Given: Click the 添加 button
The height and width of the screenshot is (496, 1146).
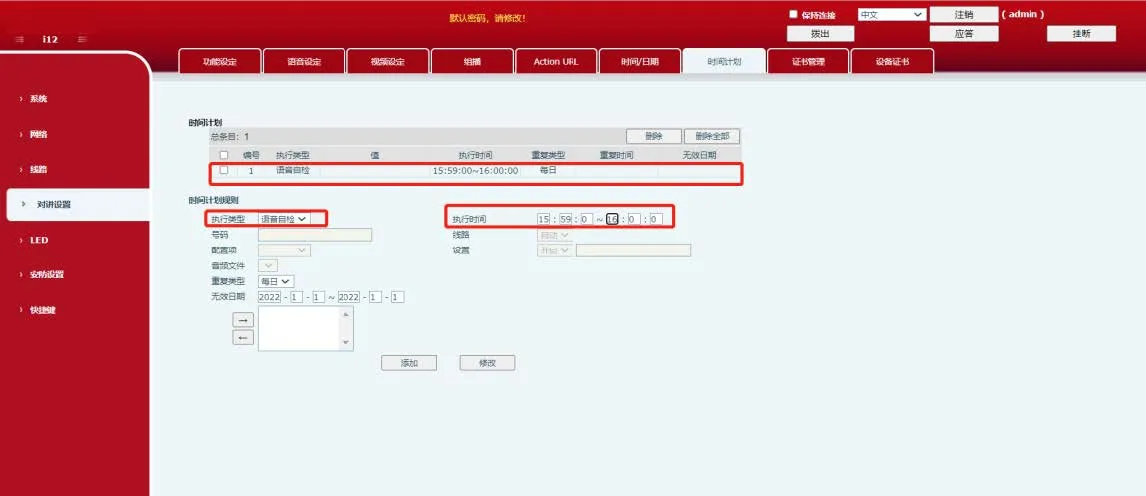Looking at the screenshot, I should pyautogui.click(x=409, y=363).
